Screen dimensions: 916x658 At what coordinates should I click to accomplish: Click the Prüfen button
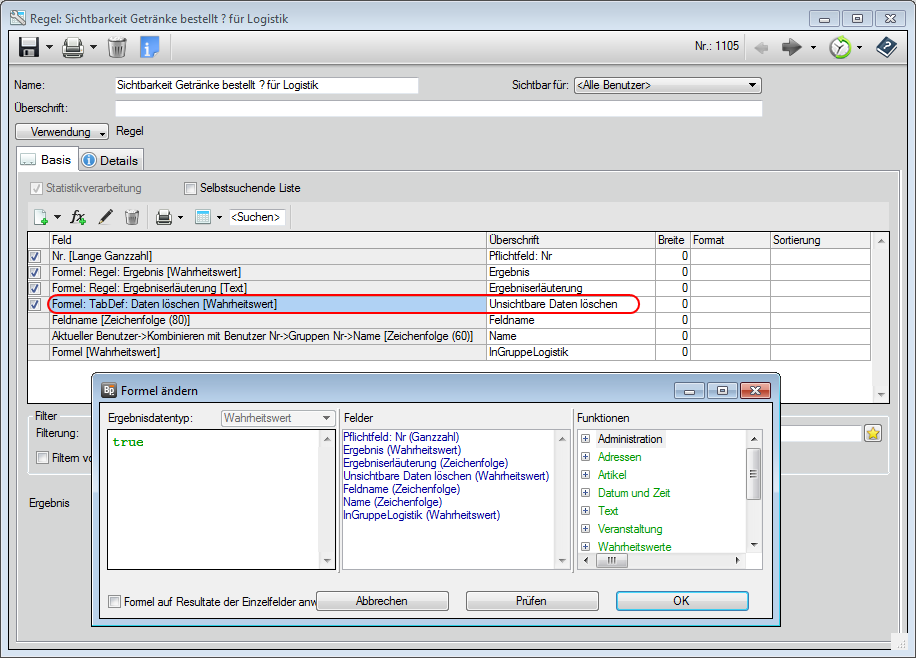click(x=531, y=601)
